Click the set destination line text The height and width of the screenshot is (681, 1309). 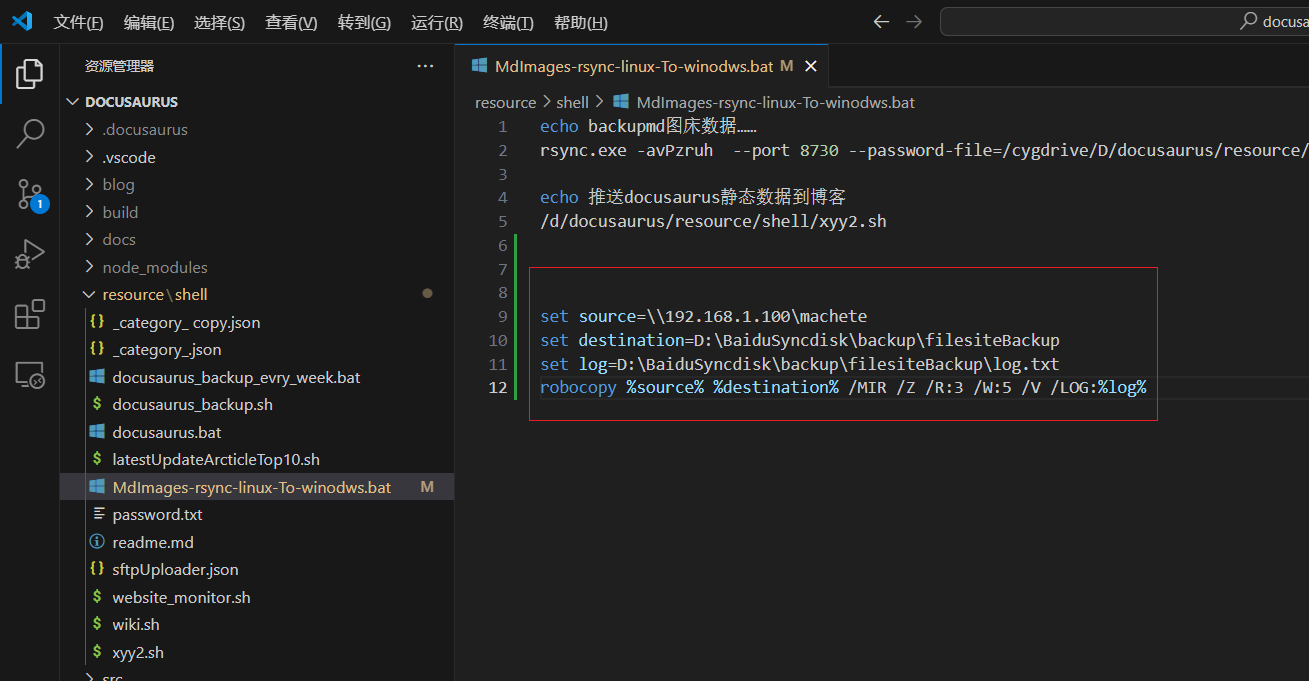coord(799,340)
